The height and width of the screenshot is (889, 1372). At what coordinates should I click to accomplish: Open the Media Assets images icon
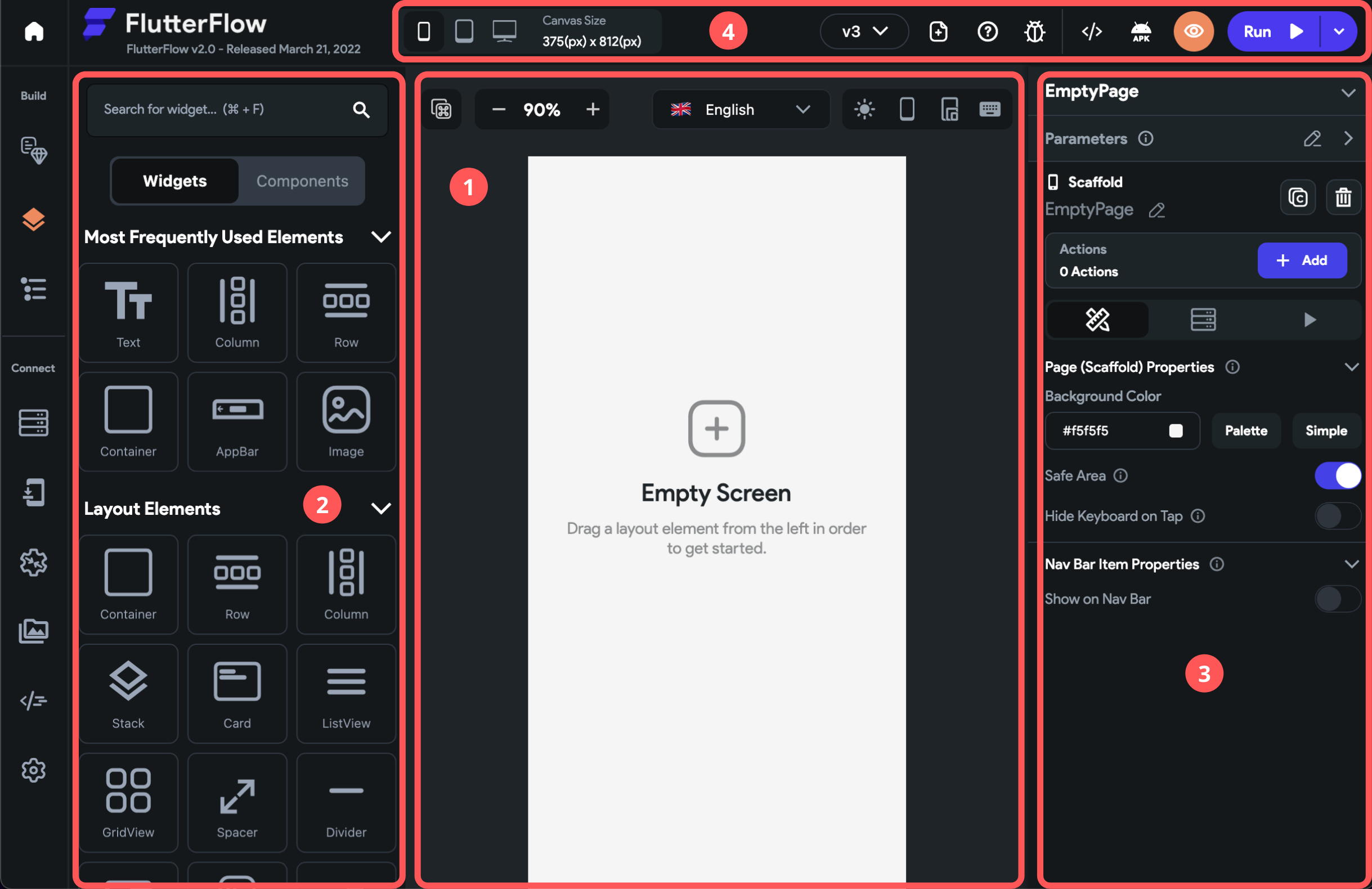(33, 631)
